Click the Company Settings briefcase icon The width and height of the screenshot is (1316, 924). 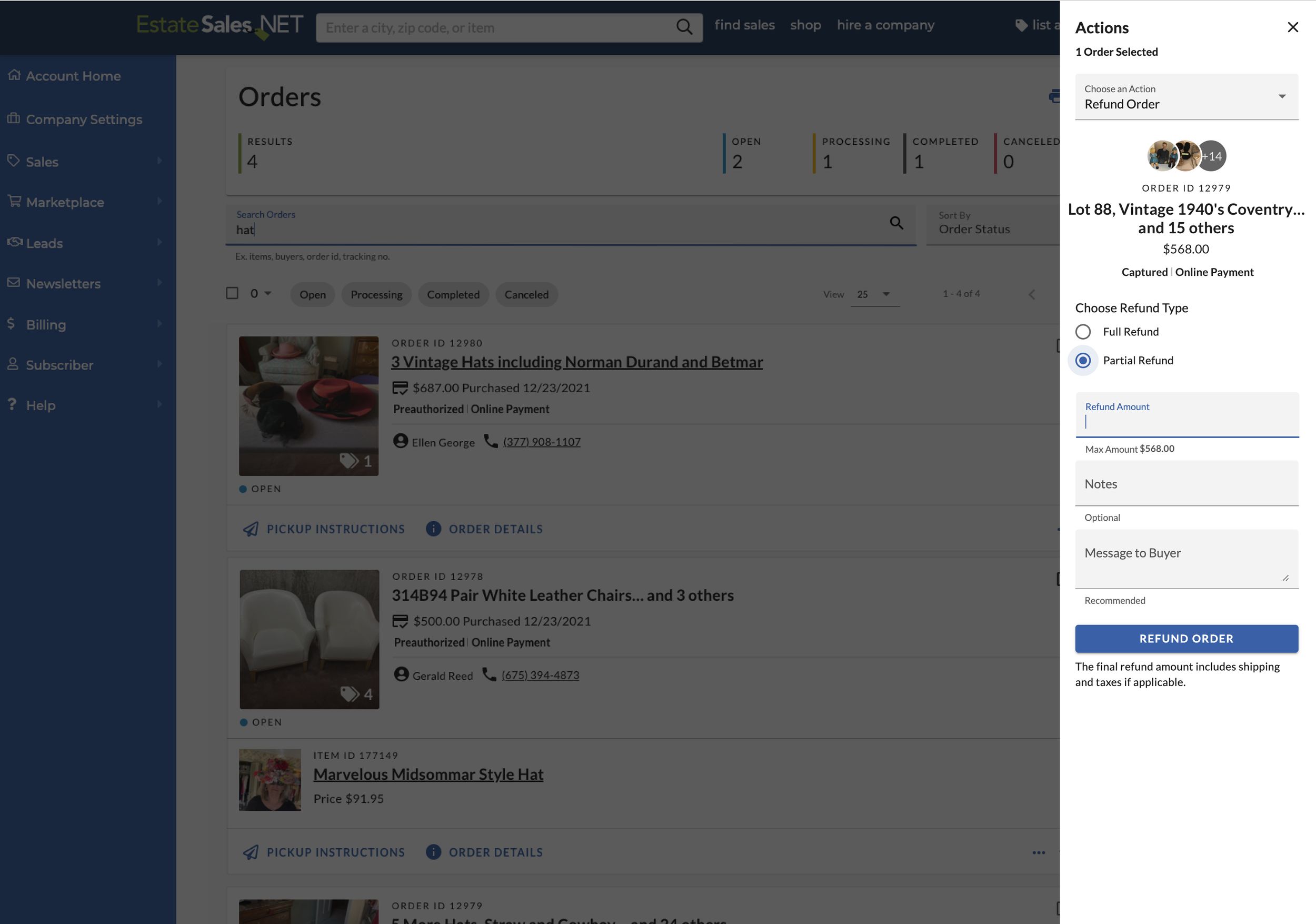coord(14,118)
